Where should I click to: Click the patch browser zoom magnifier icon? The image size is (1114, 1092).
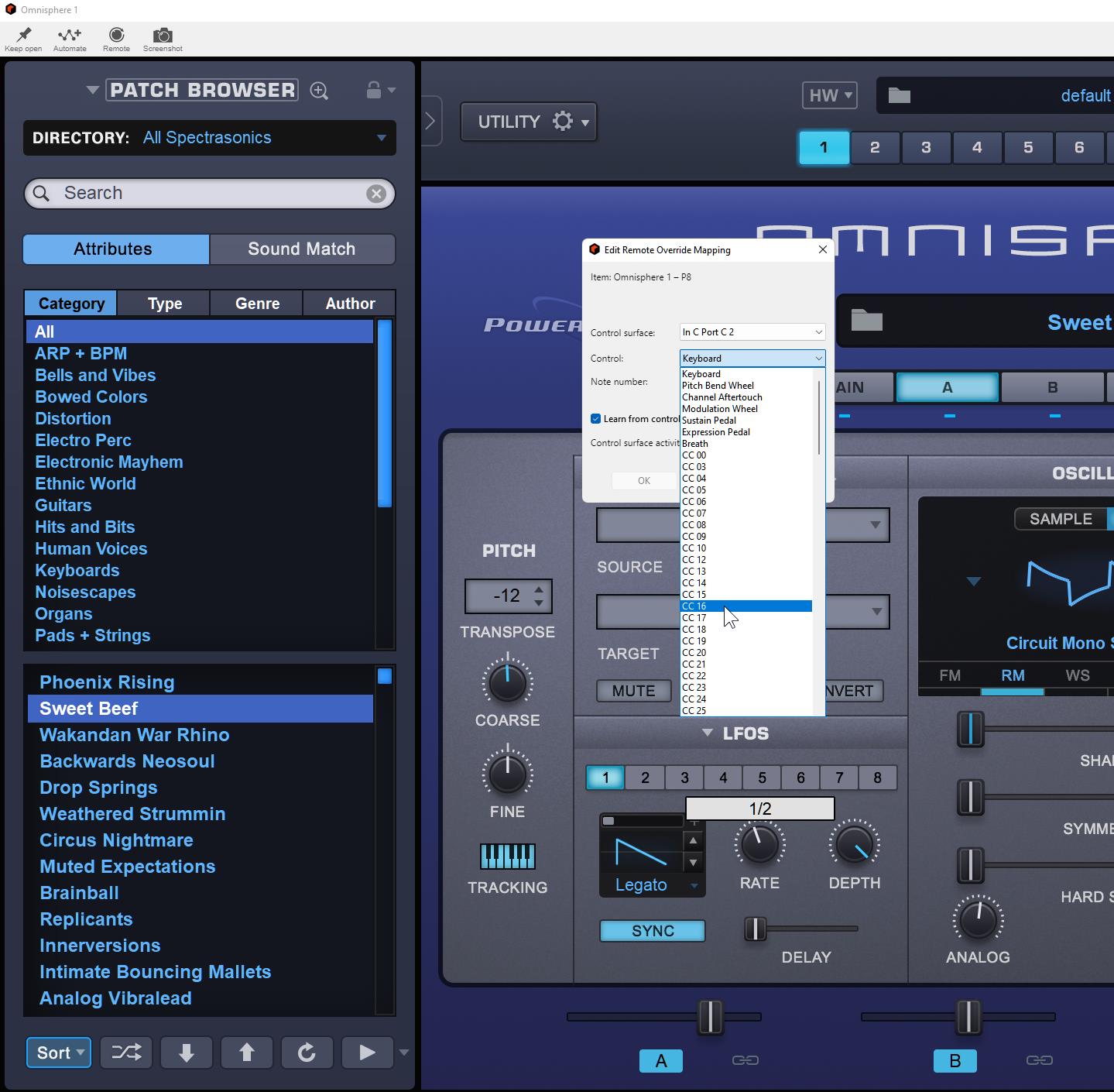(x=319, y=91)
